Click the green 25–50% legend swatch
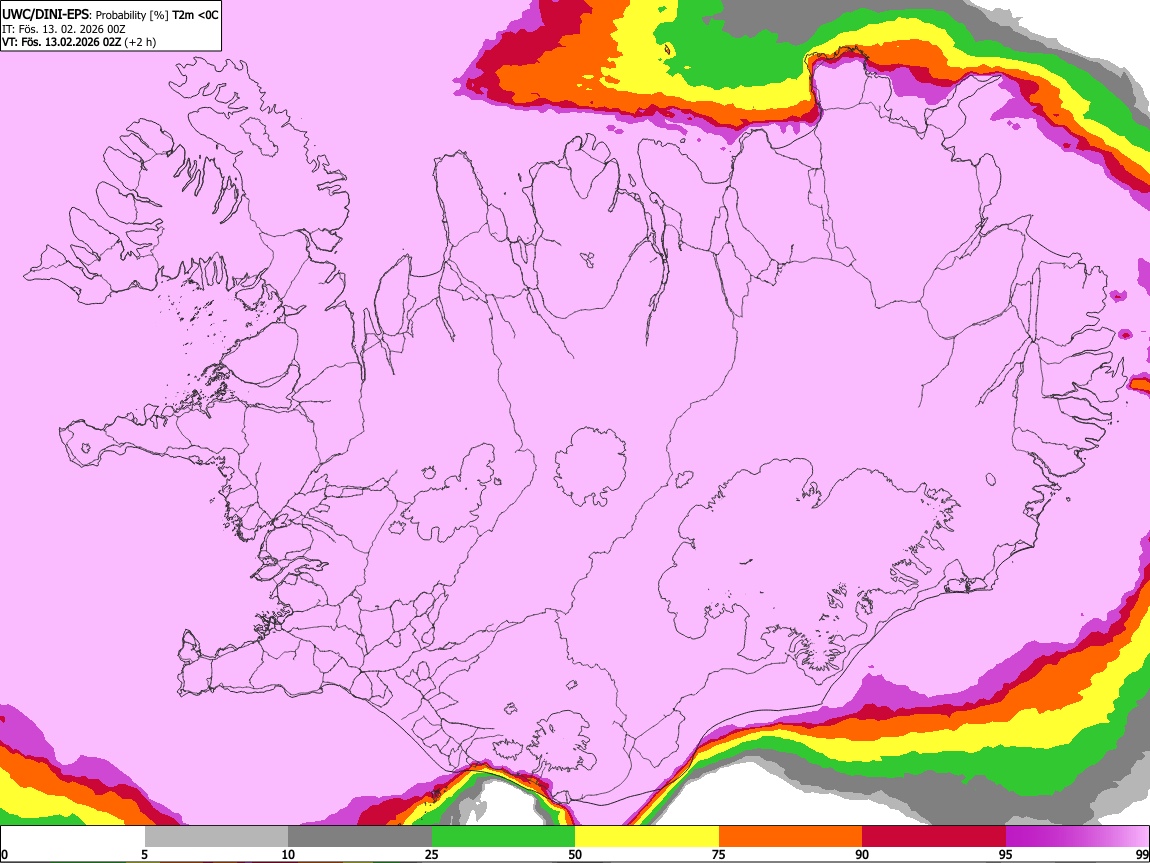1150x863 pixels. pos(503,837)
